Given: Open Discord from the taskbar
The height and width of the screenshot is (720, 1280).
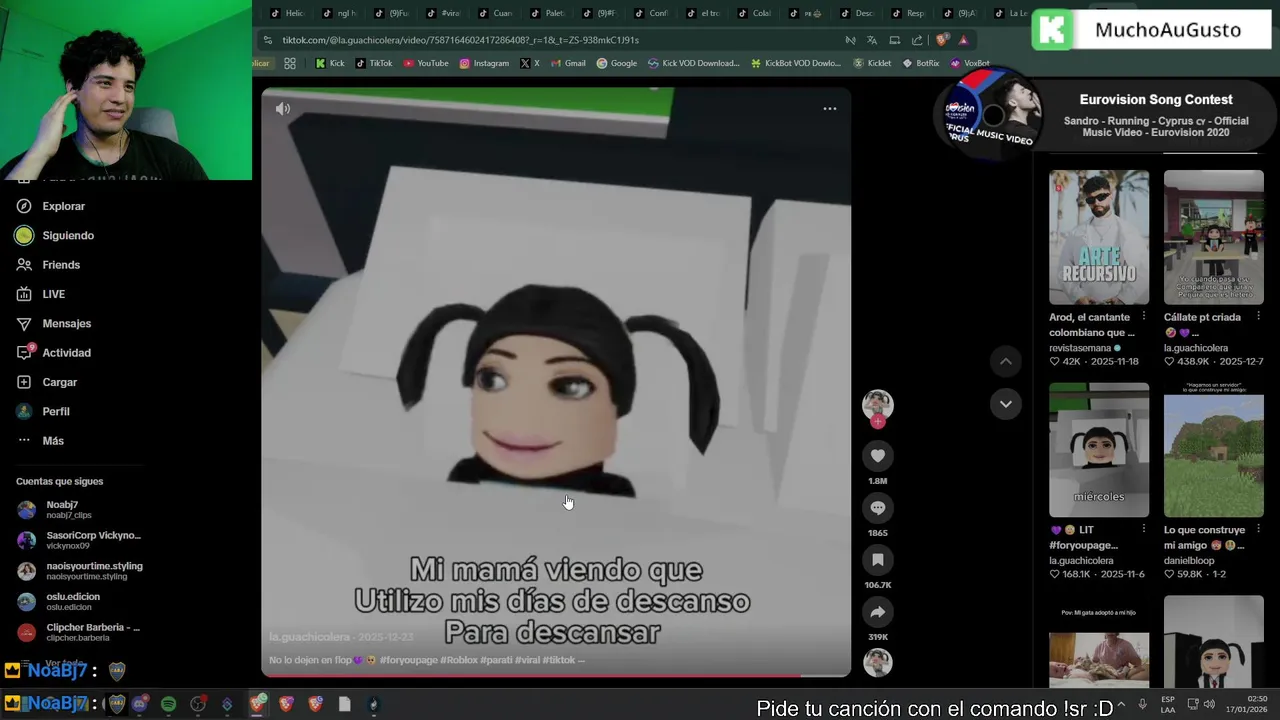Looking at the screenshot, I should tap(139, 705).
